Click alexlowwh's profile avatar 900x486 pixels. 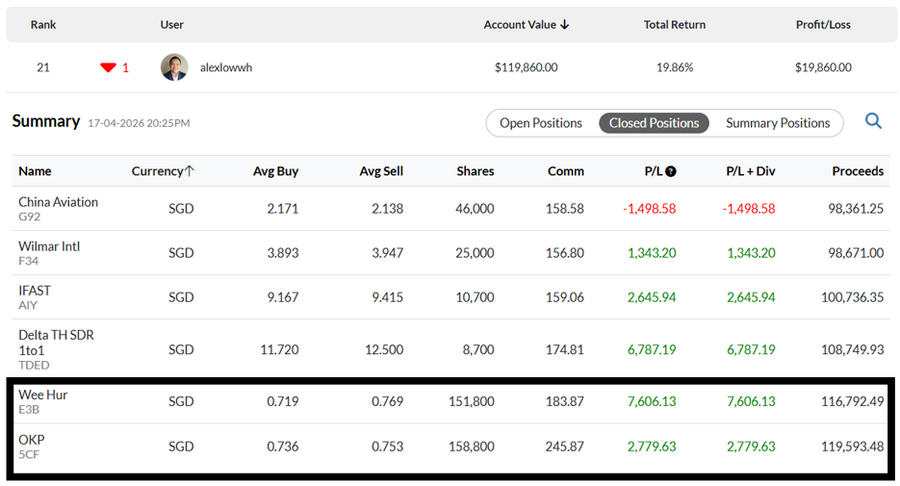[x=174, y=67]
